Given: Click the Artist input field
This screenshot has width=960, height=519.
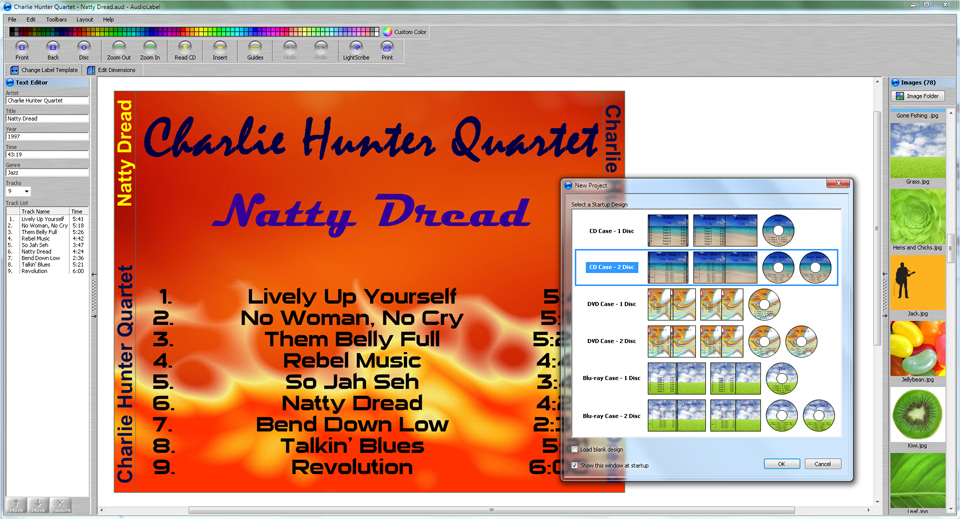Looking at the screenshot, I should [x=47, y=100].
